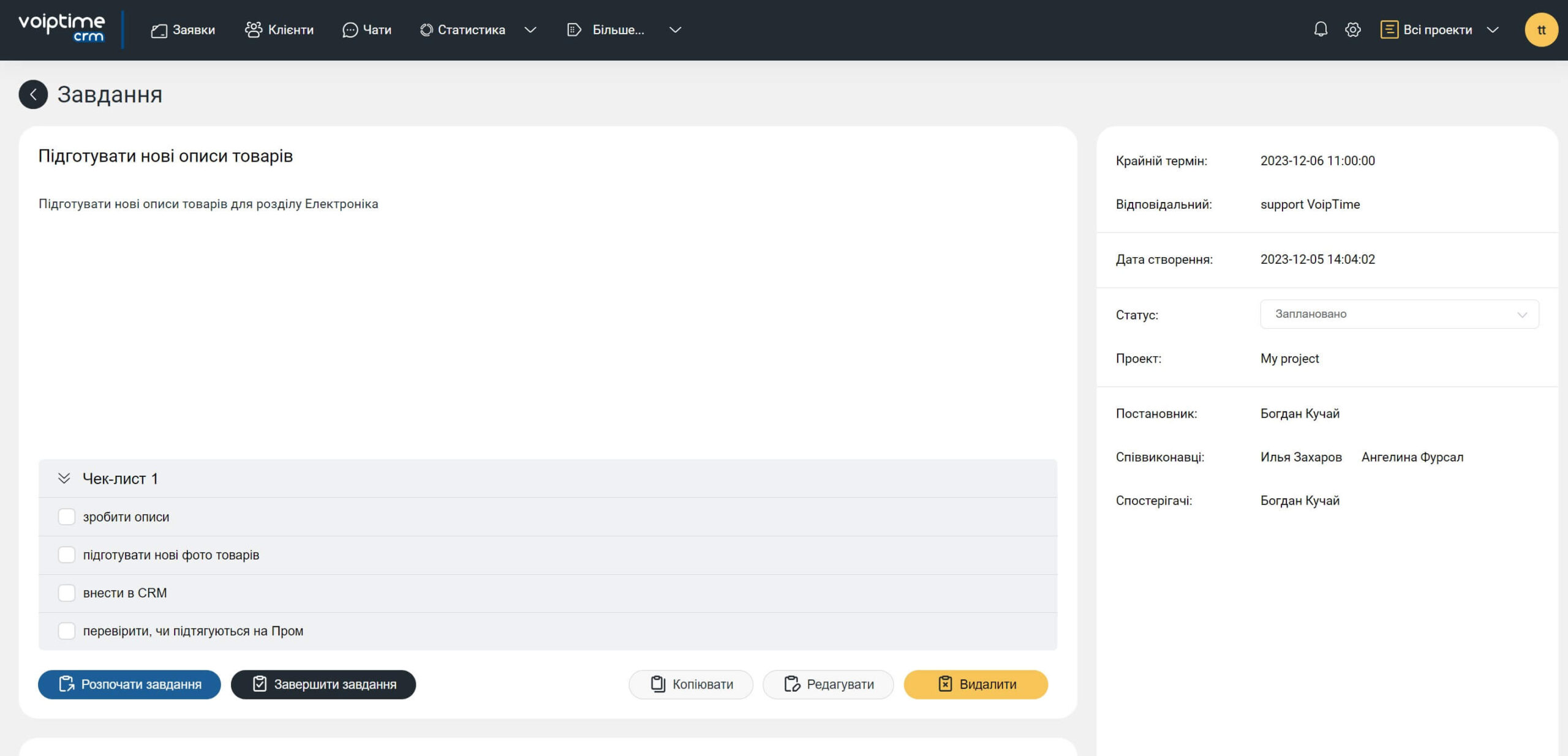
Task: Click the Розпочати завдання button
Action: tap(129, 684)
